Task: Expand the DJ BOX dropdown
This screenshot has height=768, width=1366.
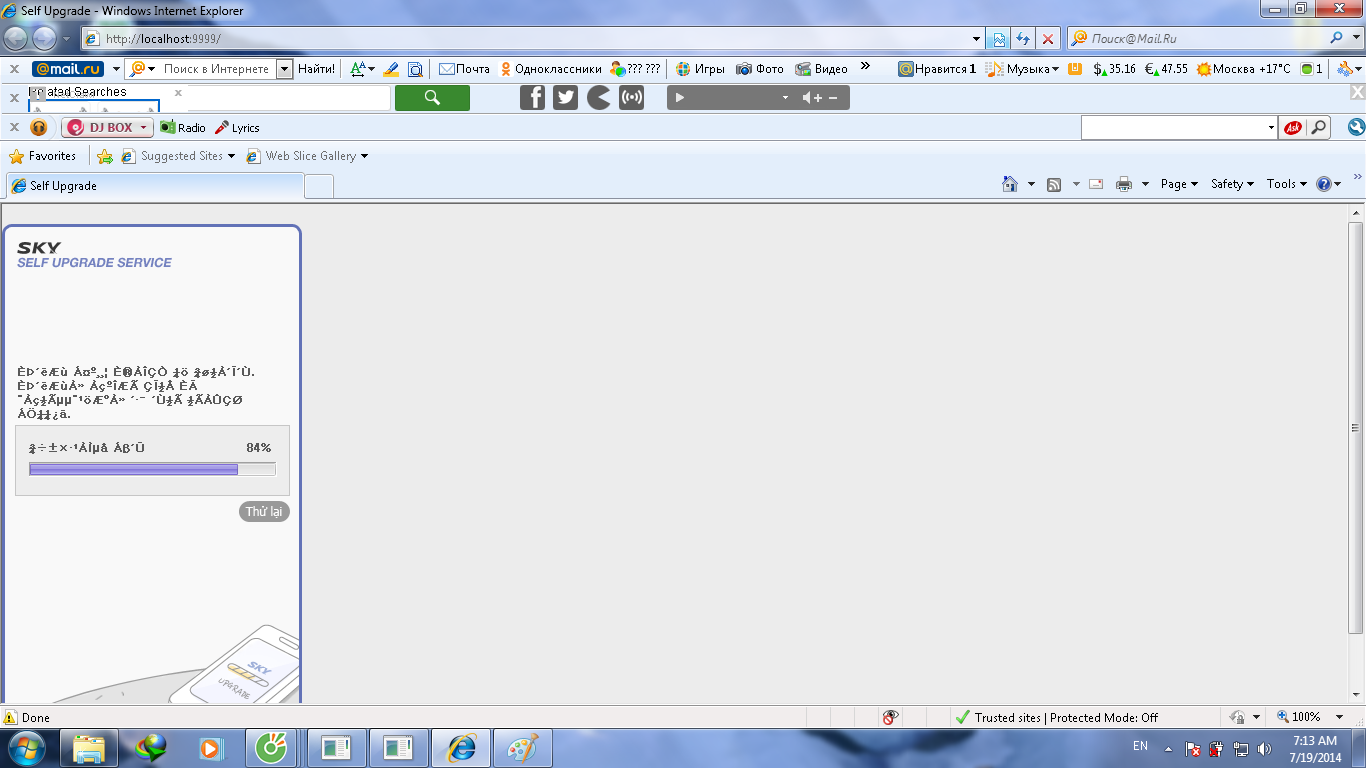Action: [x=144, y=128]
